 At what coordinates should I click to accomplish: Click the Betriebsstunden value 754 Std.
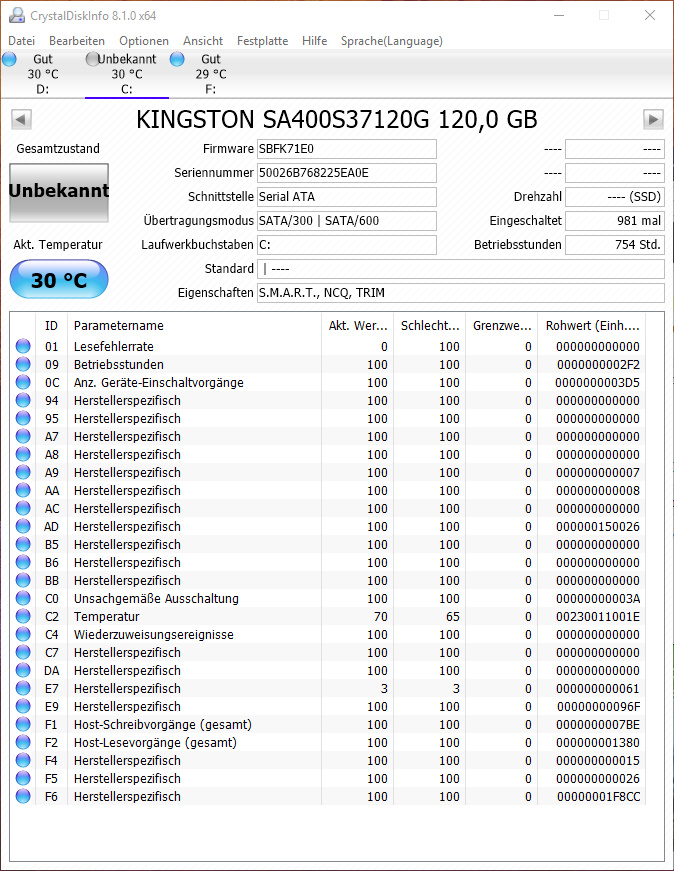tap(615, 244)
